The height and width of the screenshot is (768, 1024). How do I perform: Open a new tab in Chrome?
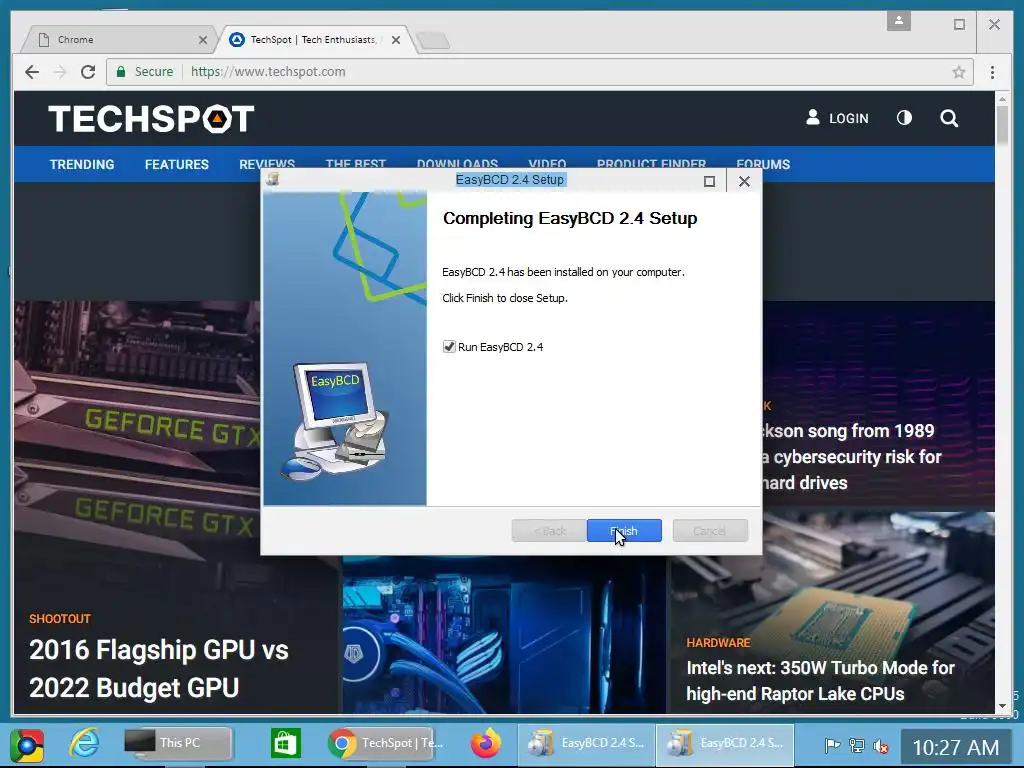[433, 40]
